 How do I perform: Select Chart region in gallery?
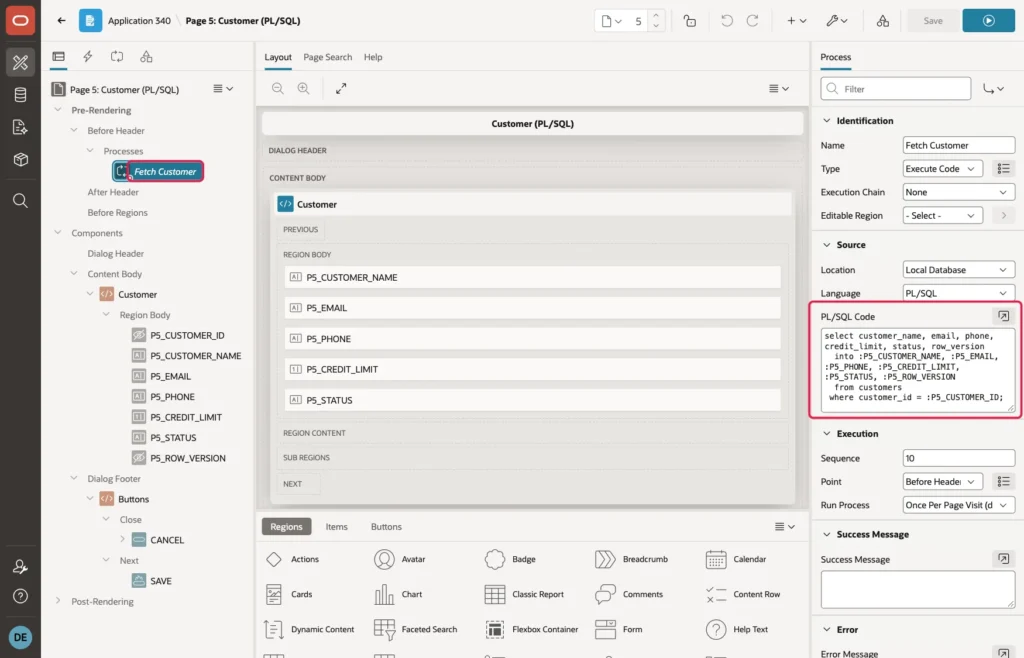tap(399, 594)
